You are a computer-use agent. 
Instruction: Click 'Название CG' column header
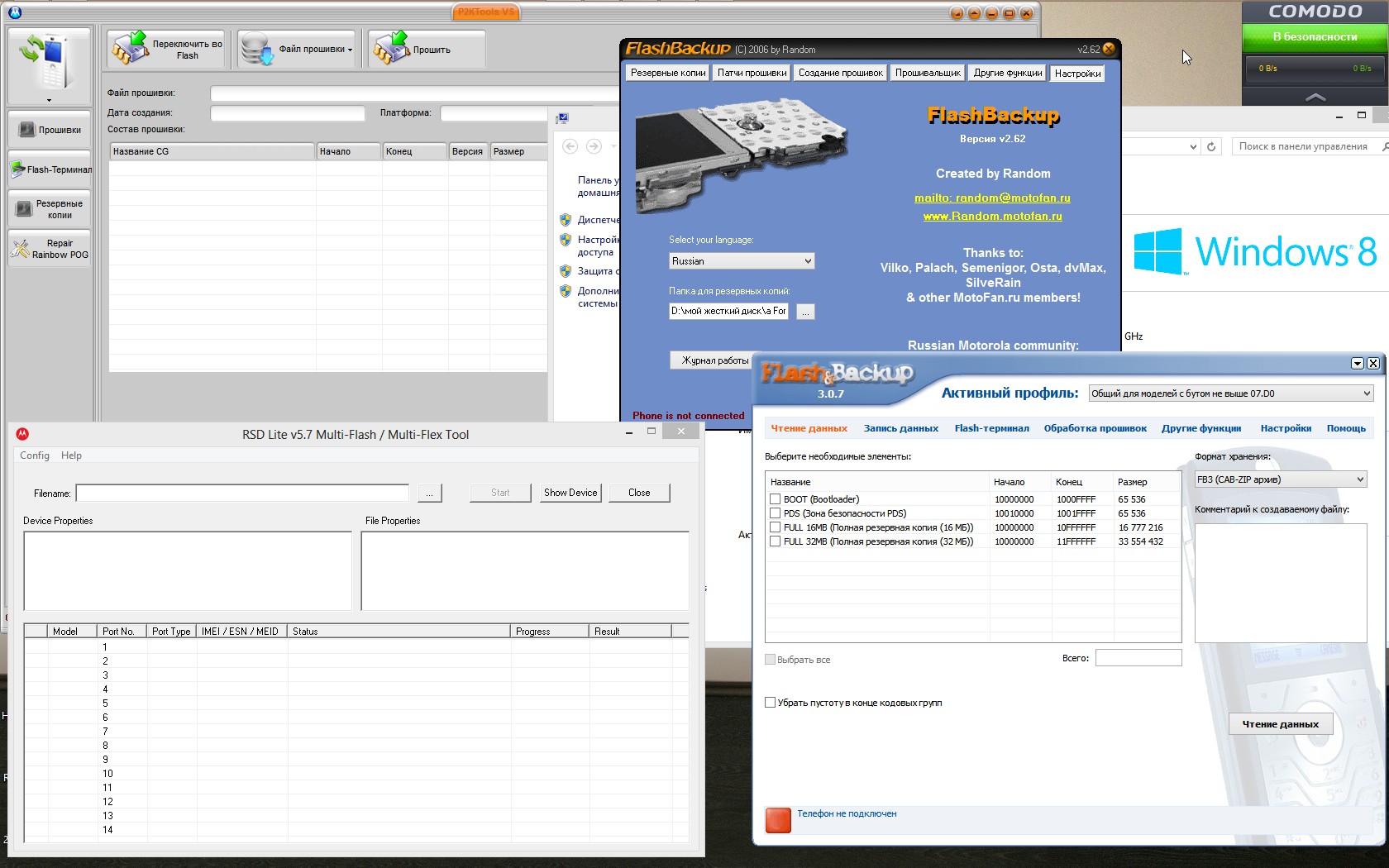click(212, 151)
